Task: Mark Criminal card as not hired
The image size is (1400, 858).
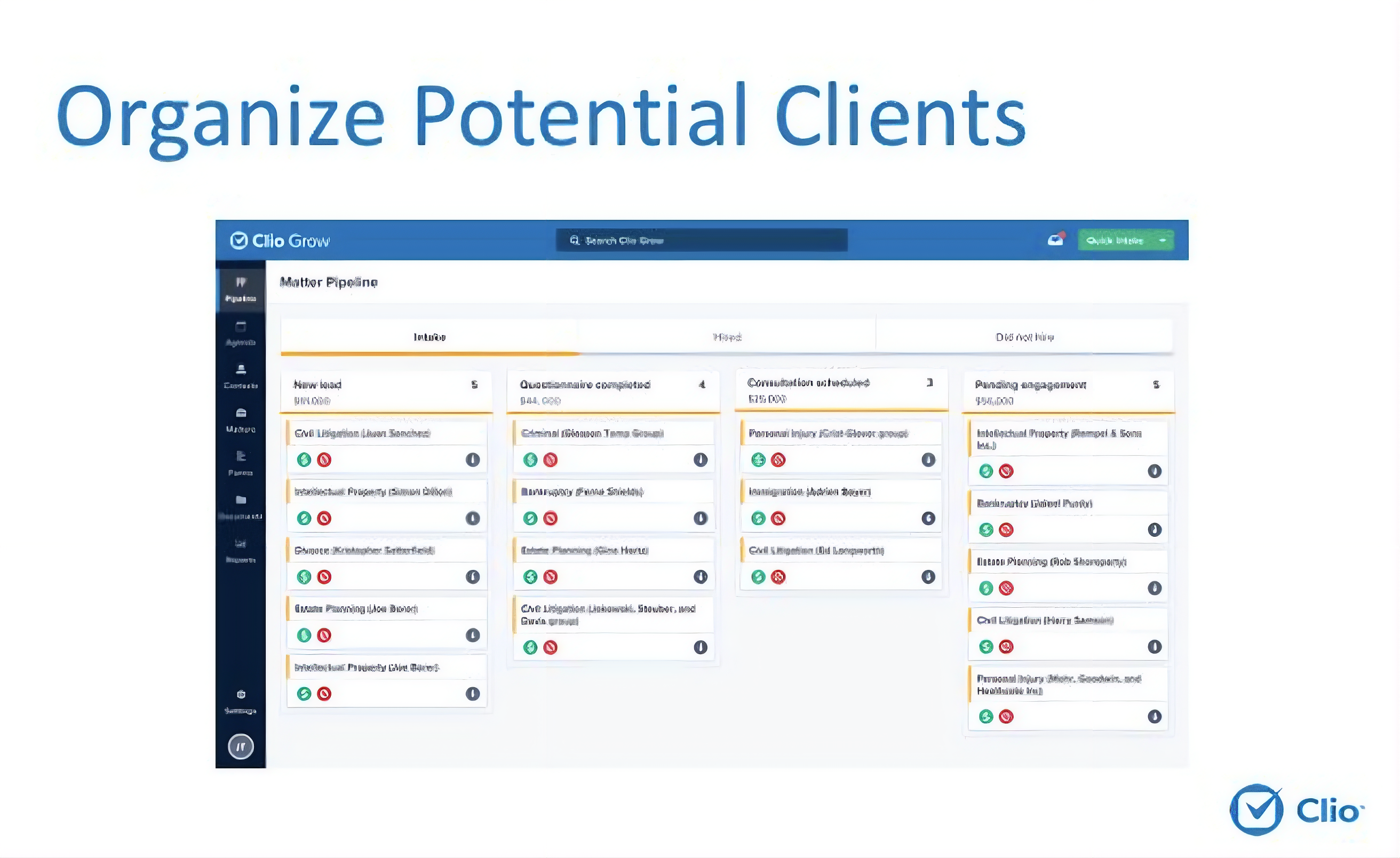Action: (551, 460)
